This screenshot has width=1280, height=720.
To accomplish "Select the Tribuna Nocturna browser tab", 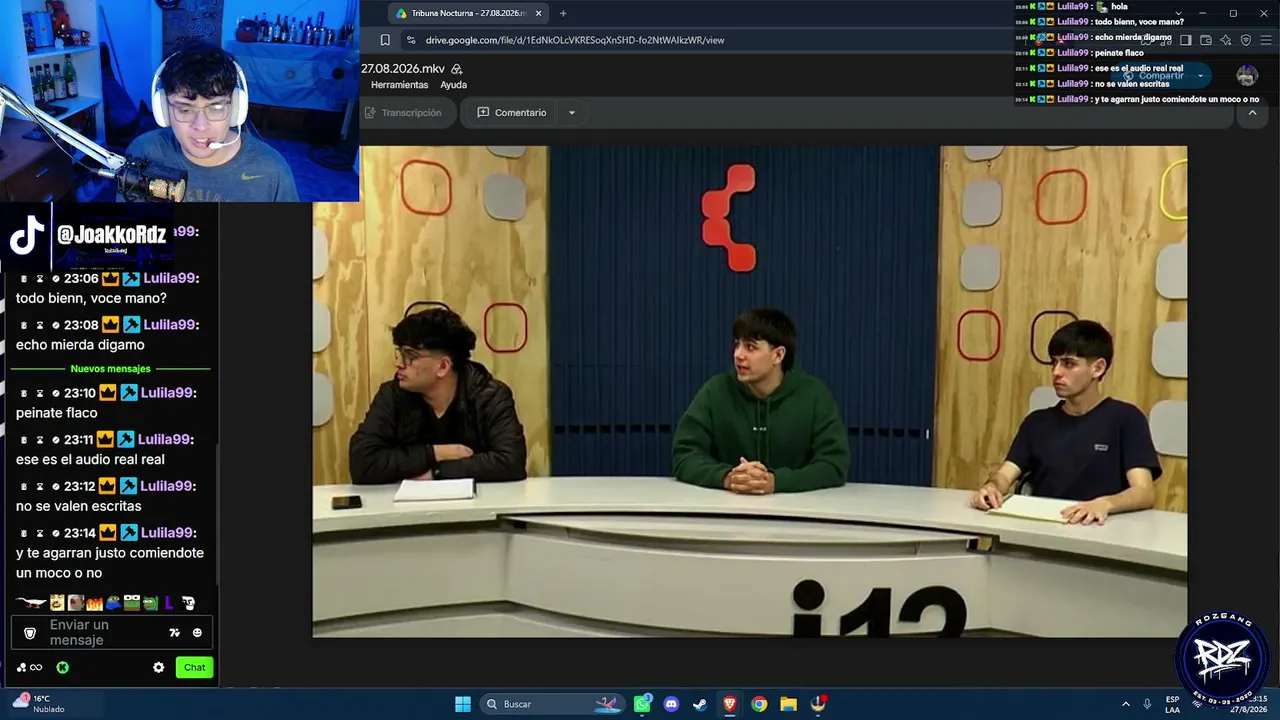I will pyautogui.click(x=468, y=13).
